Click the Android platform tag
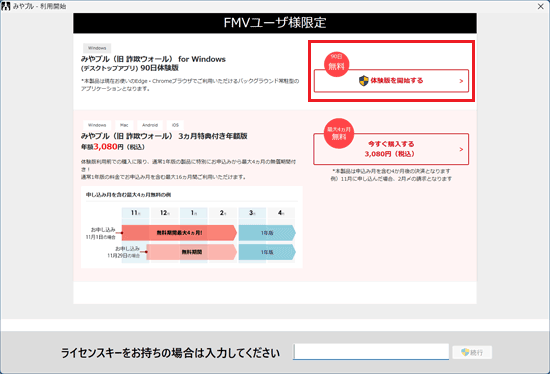Image resolution: width=550 pixels, height=374 pixels. tap(150, 125)
